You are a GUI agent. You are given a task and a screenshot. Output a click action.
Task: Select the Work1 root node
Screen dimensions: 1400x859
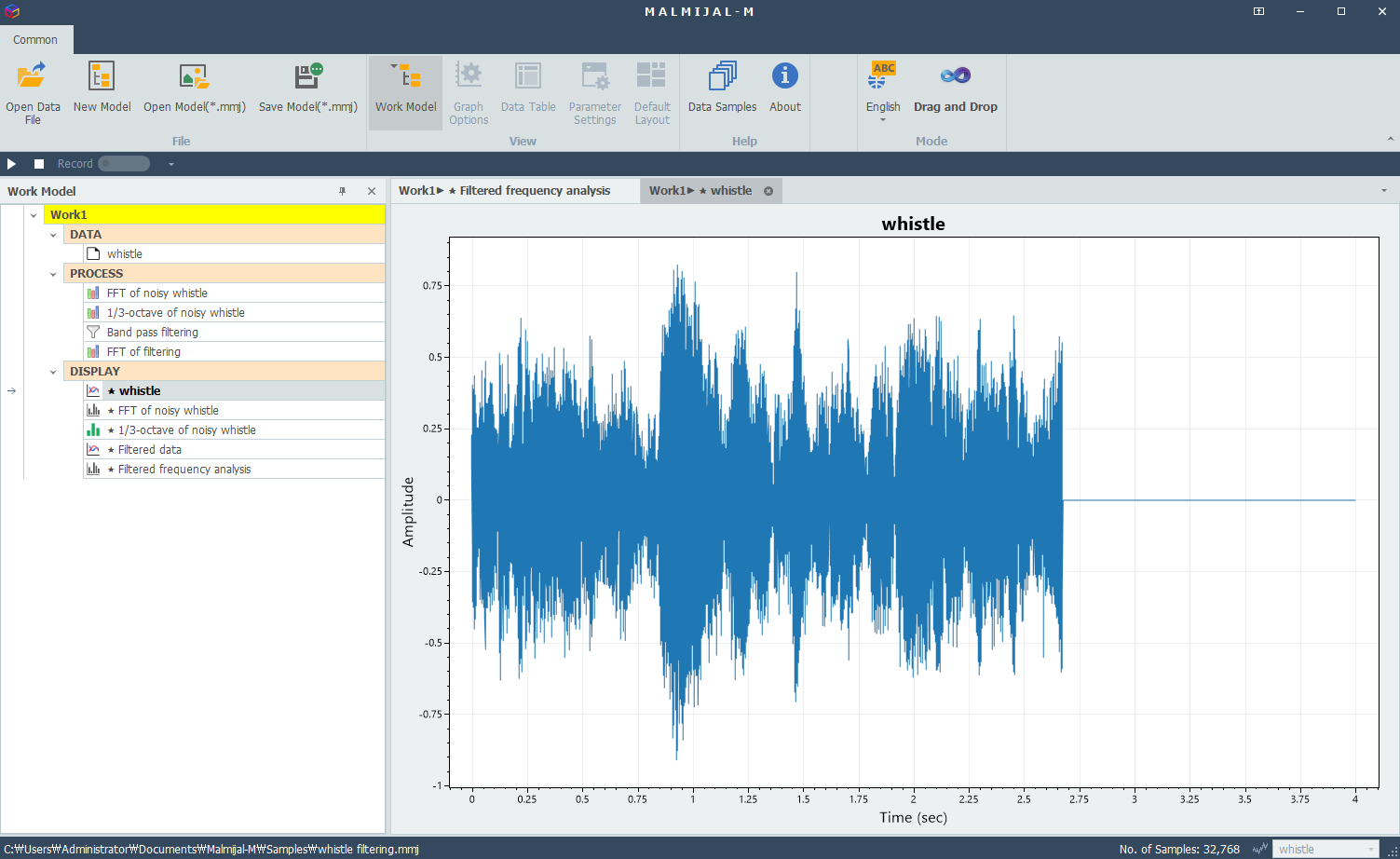coord(214,215)
